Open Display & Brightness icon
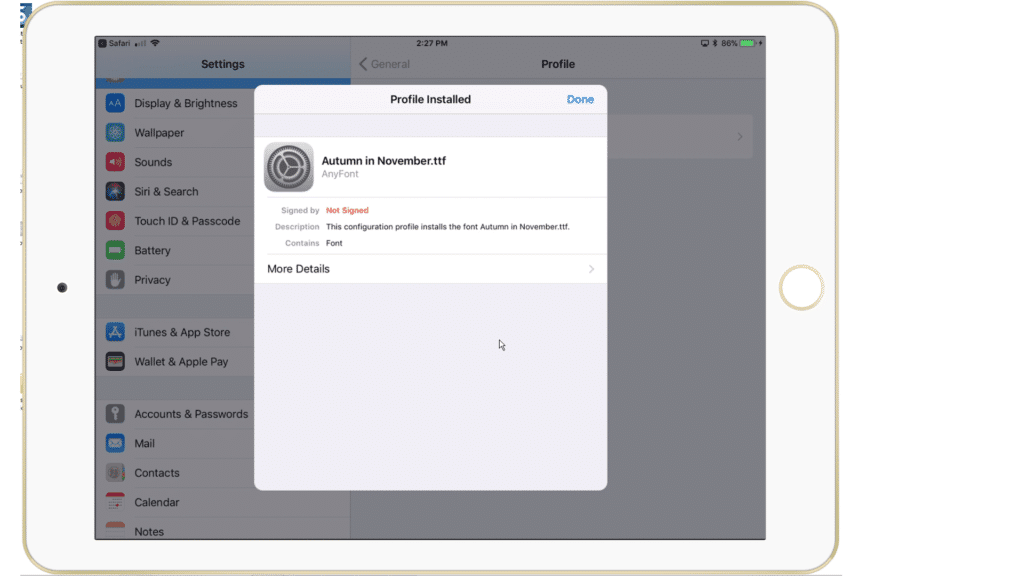Screen dimensions: 1024x576 pos(115,103)
